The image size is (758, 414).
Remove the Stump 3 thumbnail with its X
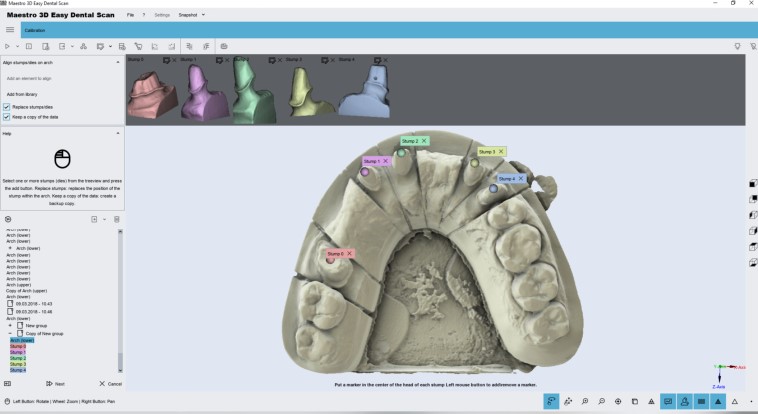click(x=332, y=60)
